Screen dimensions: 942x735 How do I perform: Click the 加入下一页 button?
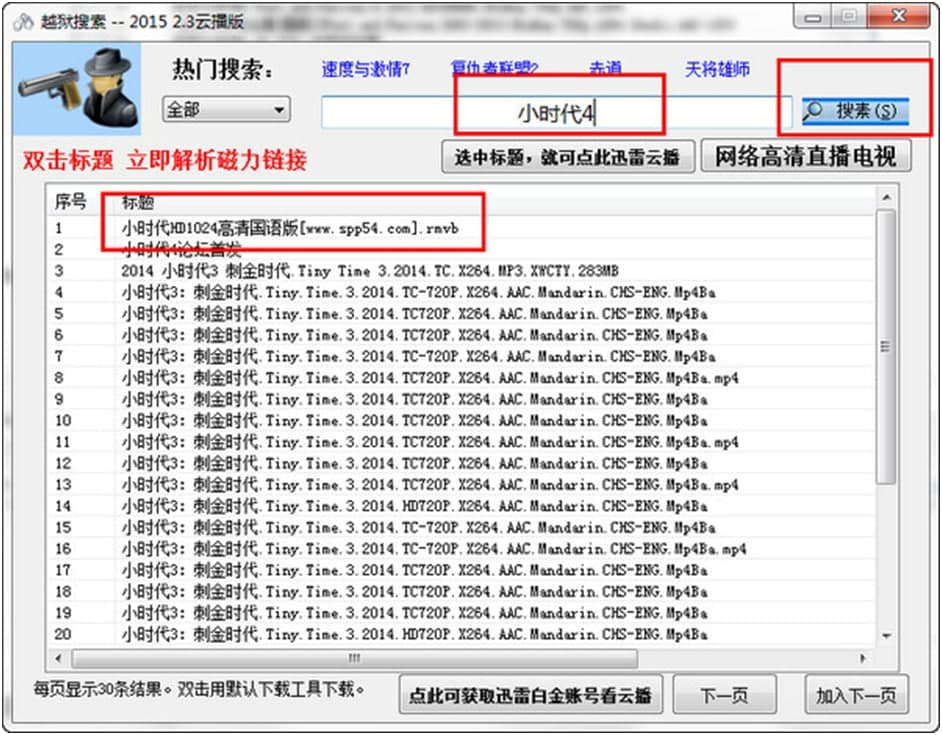[856, 694]
